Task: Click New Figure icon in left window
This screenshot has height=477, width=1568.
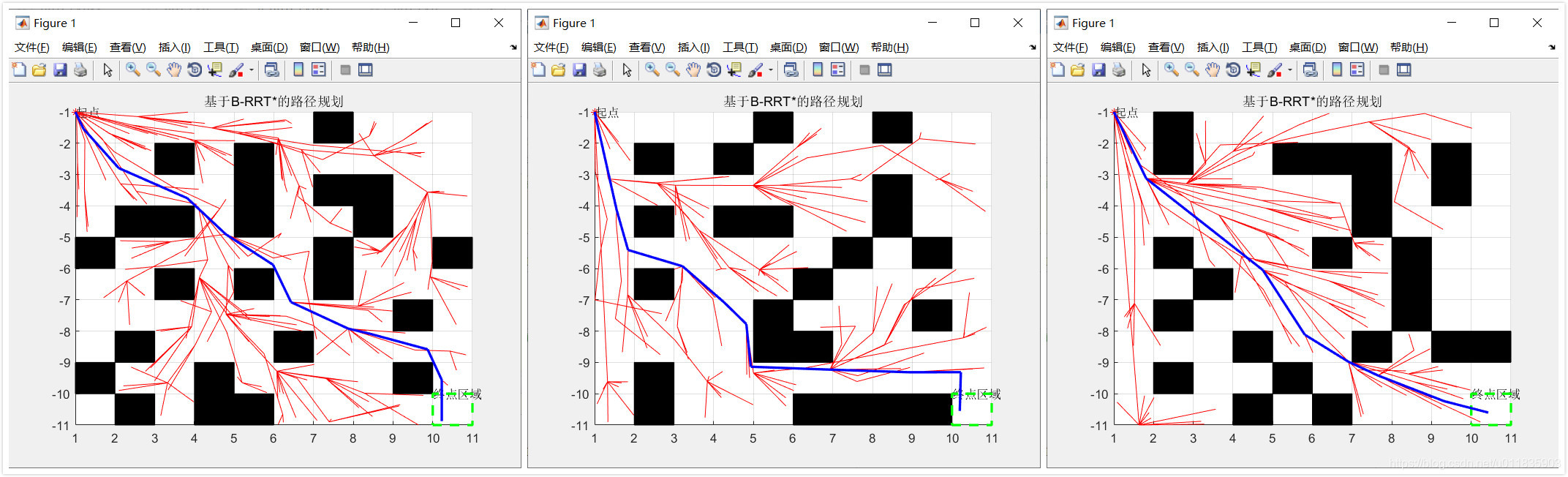Action: [x=19, y=70]
